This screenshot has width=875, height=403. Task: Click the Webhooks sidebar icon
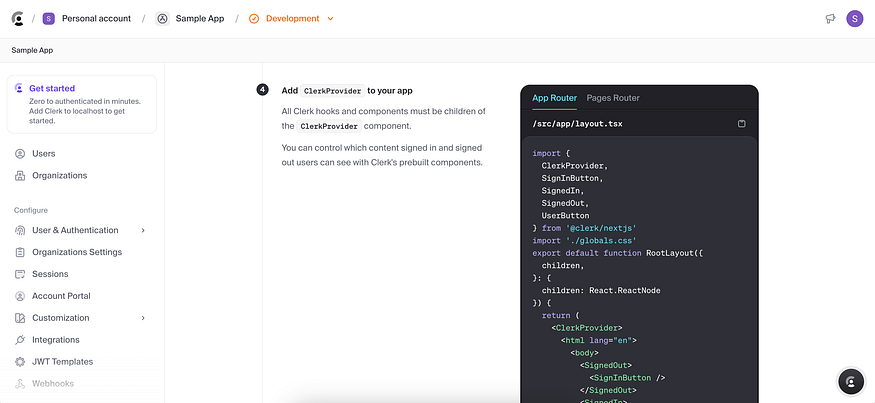pos(20,383)
